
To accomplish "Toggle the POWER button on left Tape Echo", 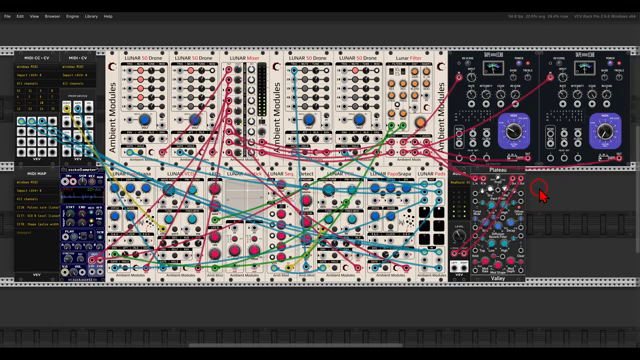I will pyautogui.click(x=519, y=64).
